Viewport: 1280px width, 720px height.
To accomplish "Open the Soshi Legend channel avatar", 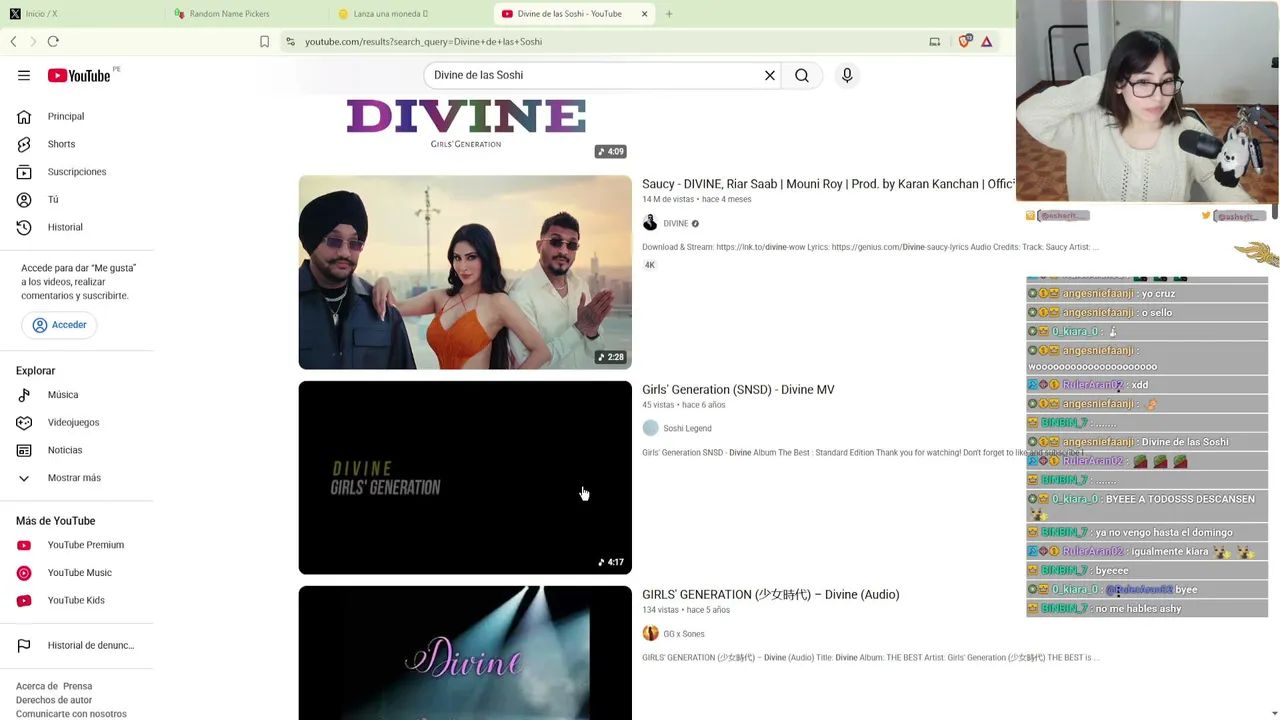I will pyautogui.click(x=650, y=428).
